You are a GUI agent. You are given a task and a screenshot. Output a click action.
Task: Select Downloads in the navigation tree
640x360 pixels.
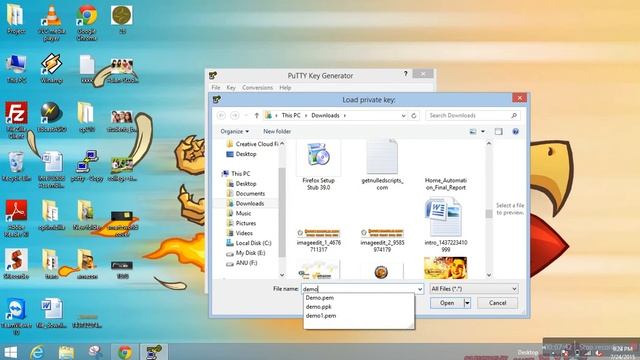[250, 203]
